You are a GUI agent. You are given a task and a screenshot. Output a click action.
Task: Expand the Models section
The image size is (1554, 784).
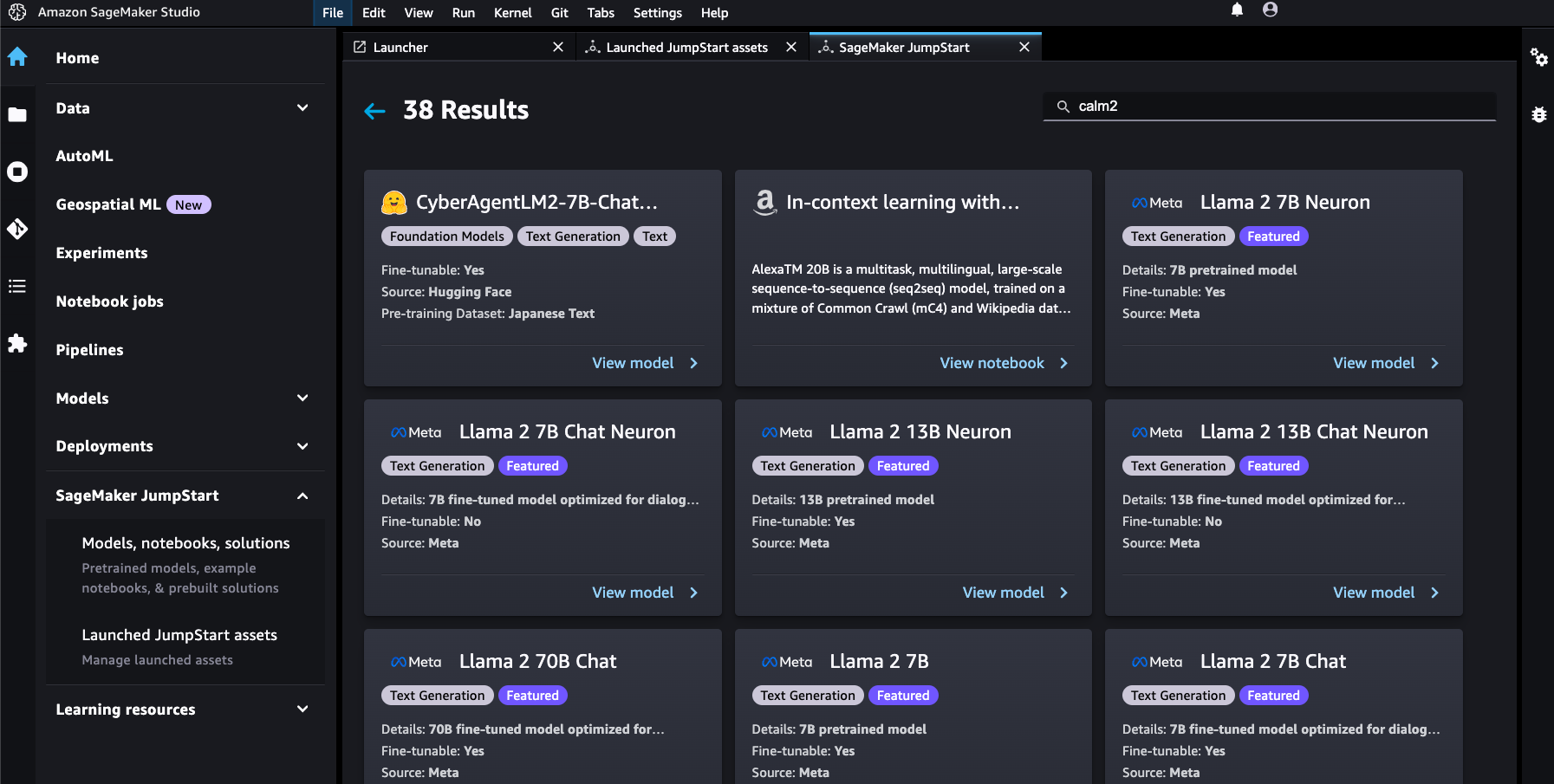302,398
